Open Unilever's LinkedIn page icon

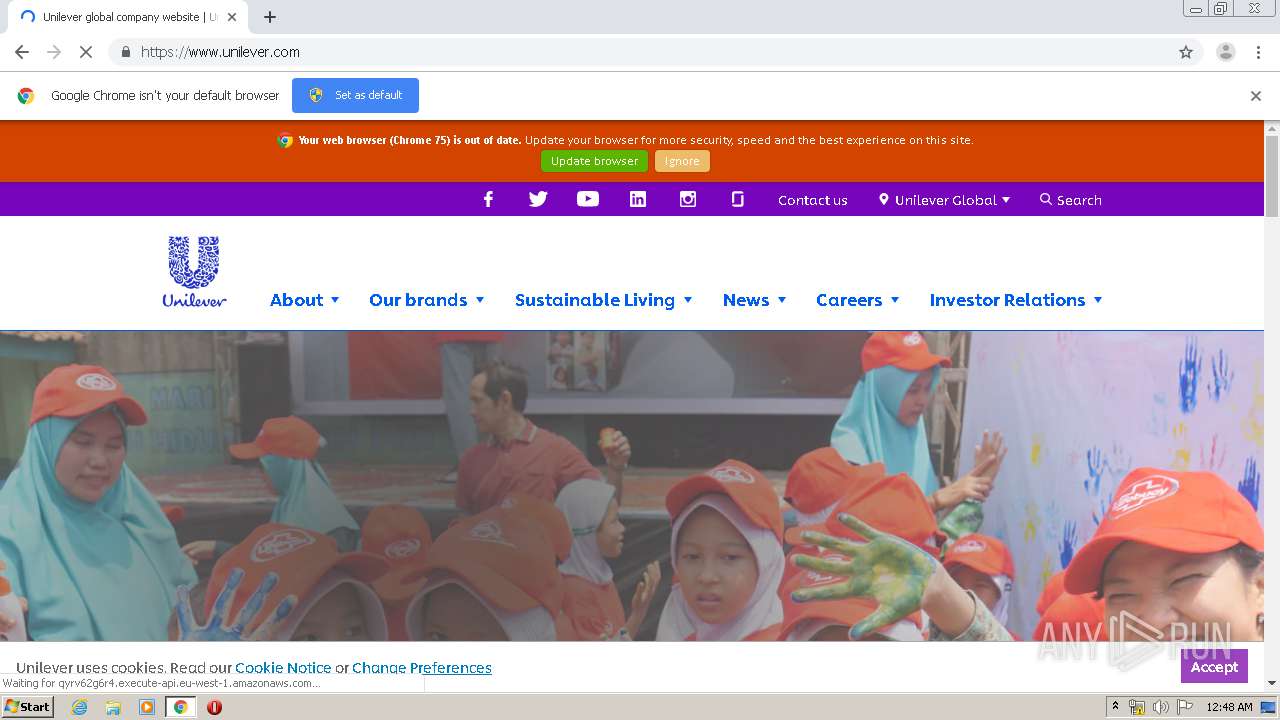tap(638, 199)
